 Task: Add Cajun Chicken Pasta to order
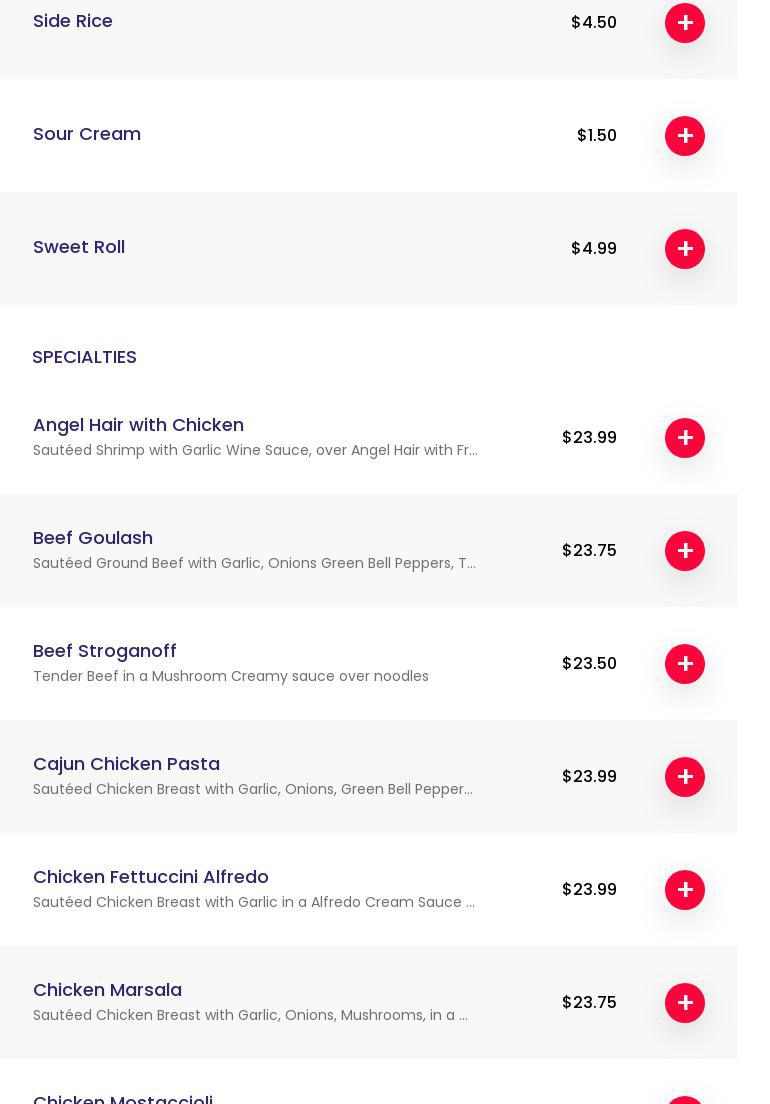pyautogui.click(x=685, y=777)
